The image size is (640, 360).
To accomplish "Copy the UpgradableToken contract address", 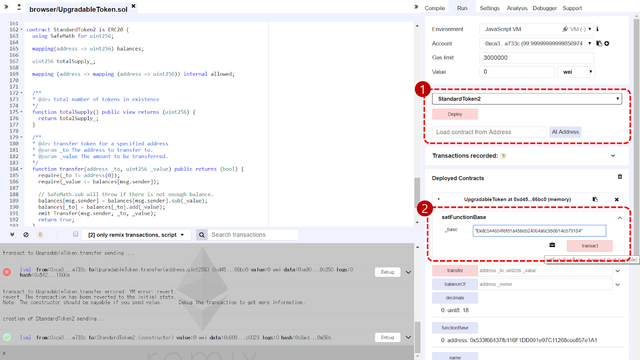I will coord(595,199).
